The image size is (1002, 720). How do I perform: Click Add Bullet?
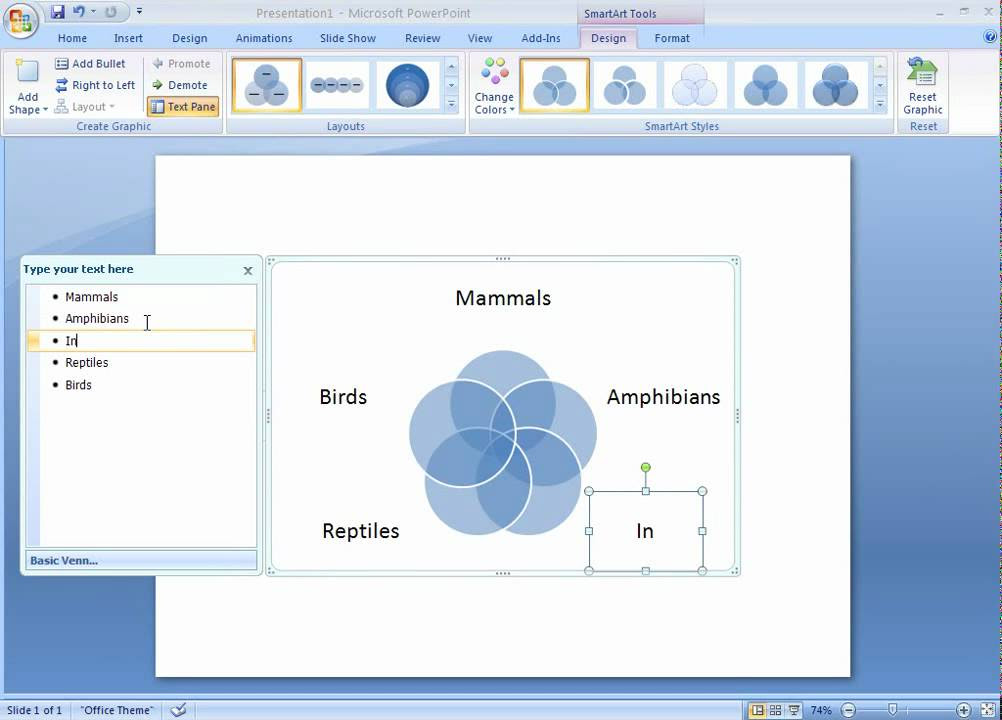(x=90, y=63)
